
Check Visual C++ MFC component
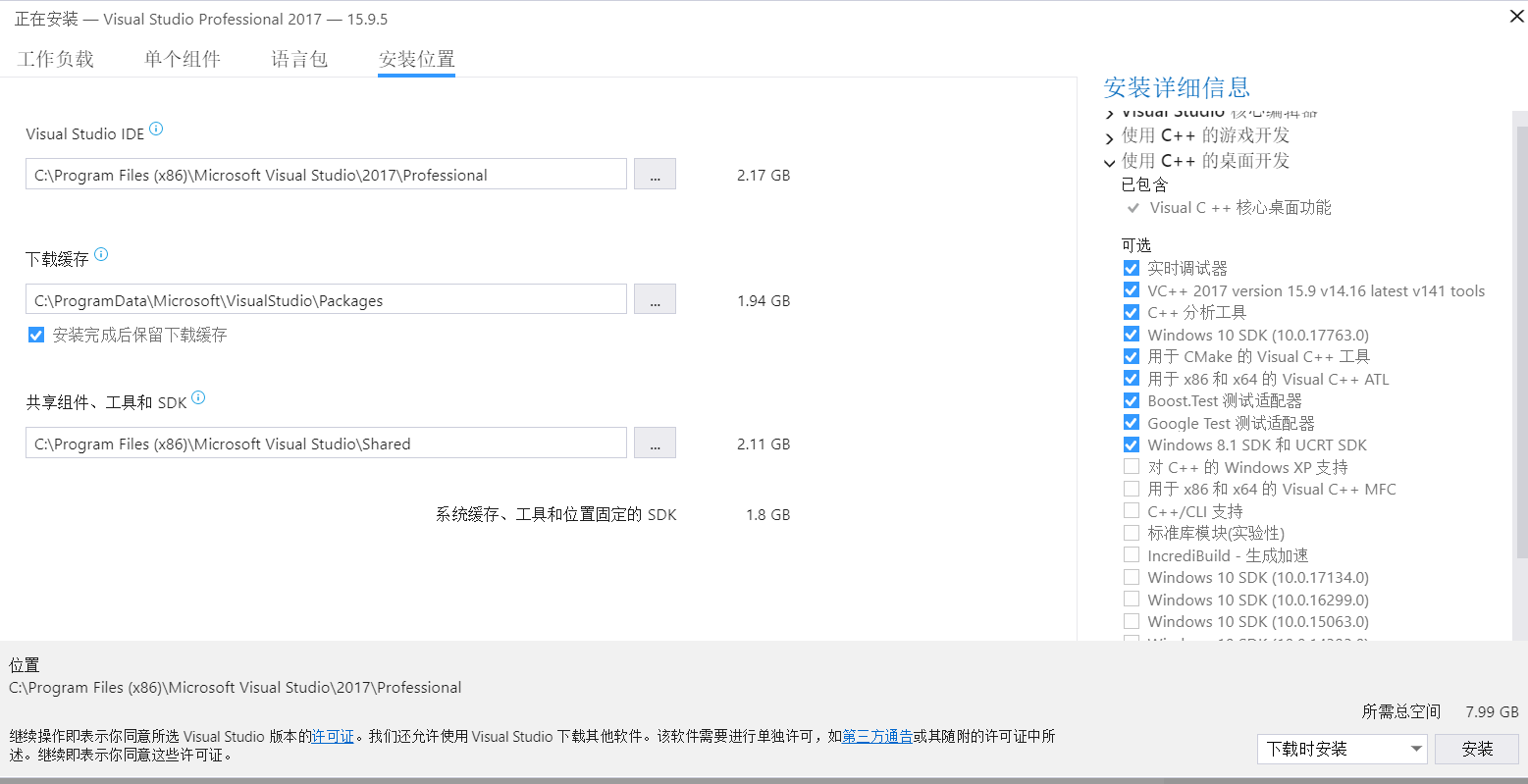(x=1132, y=489)
